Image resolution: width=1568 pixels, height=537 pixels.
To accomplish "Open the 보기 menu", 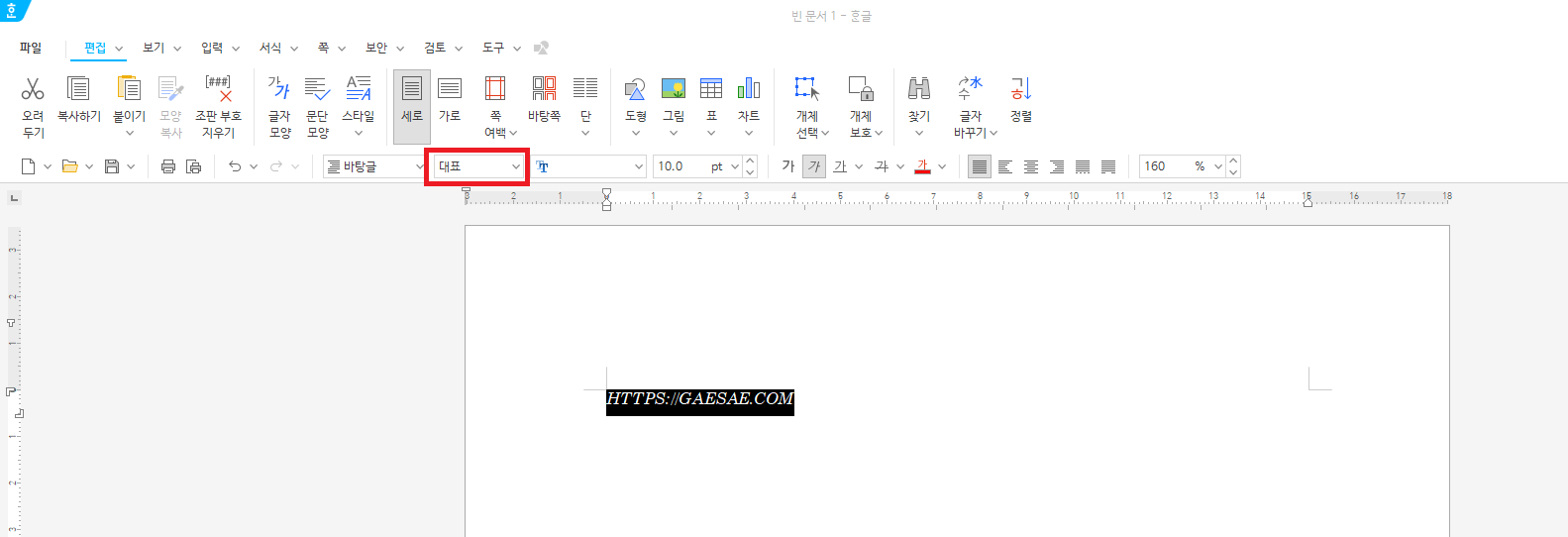I will point(154,48).
